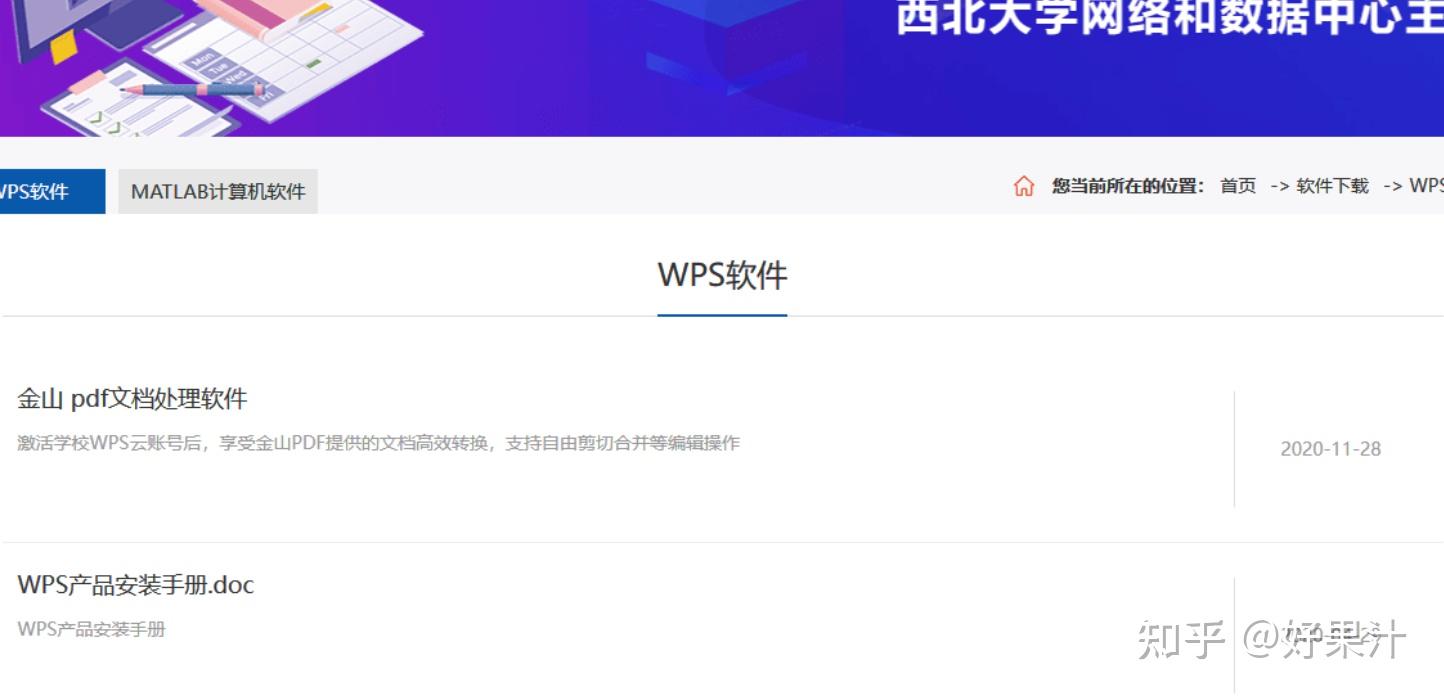Click the home icon in breadcrumb
This screenshot has width=1444, height=698.
(x=1024, y=187)
